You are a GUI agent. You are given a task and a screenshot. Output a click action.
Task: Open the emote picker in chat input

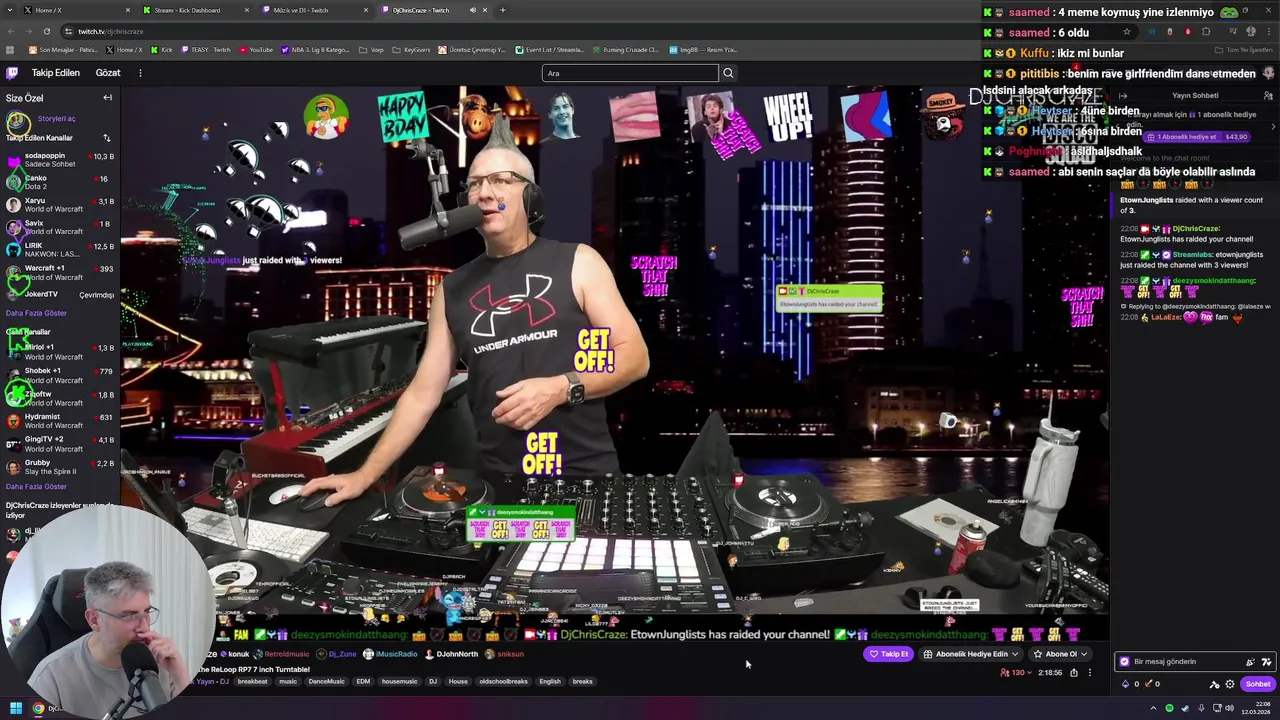click(x=1266, y=662)
